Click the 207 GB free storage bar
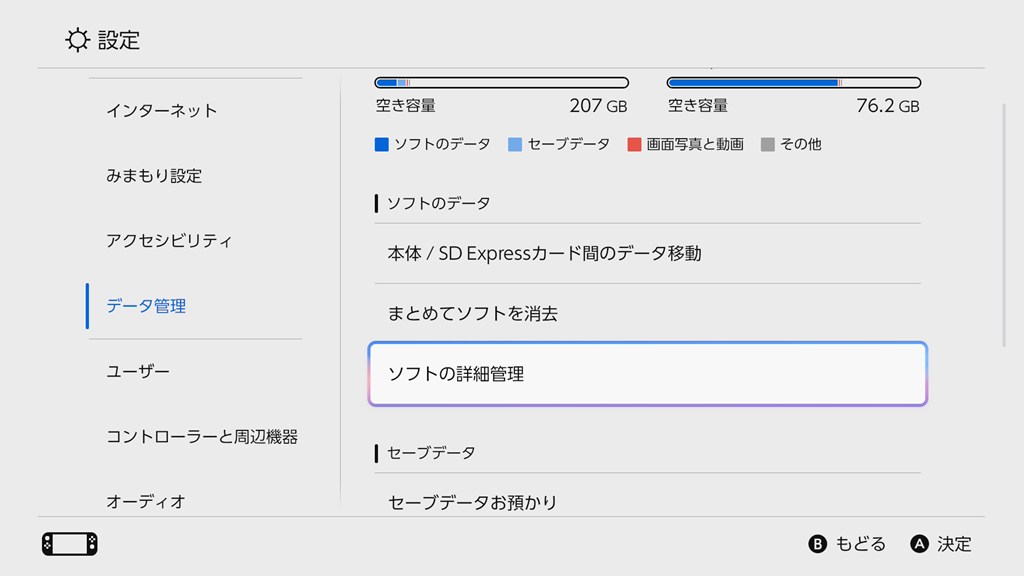The height and width of the screenshot is (576, 1024). pyautogui.click(x=501, y=83)
